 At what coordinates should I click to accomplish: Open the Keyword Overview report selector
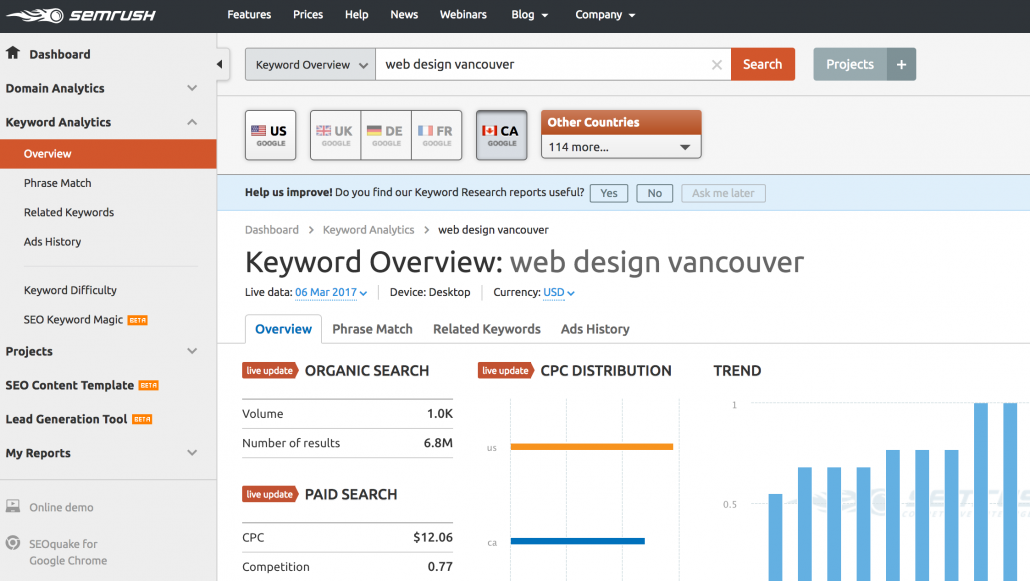click(x=310, y=64)
